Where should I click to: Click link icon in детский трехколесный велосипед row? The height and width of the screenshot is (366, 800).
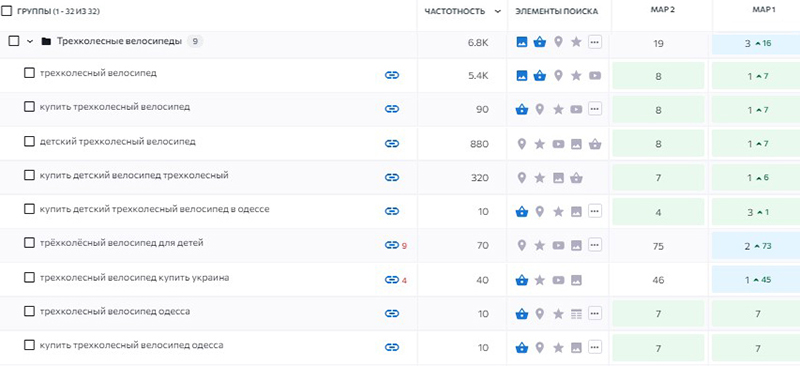point(391,143)
